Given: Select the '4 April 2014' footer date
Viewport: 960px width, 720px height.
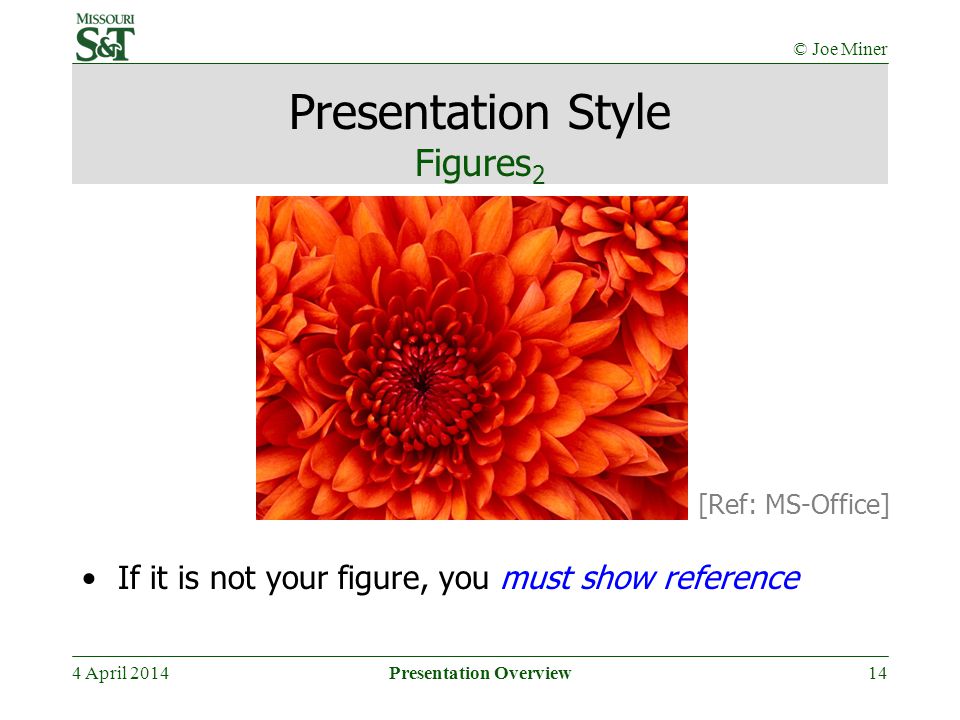Looking at the screenshot, I should [121, 673].
